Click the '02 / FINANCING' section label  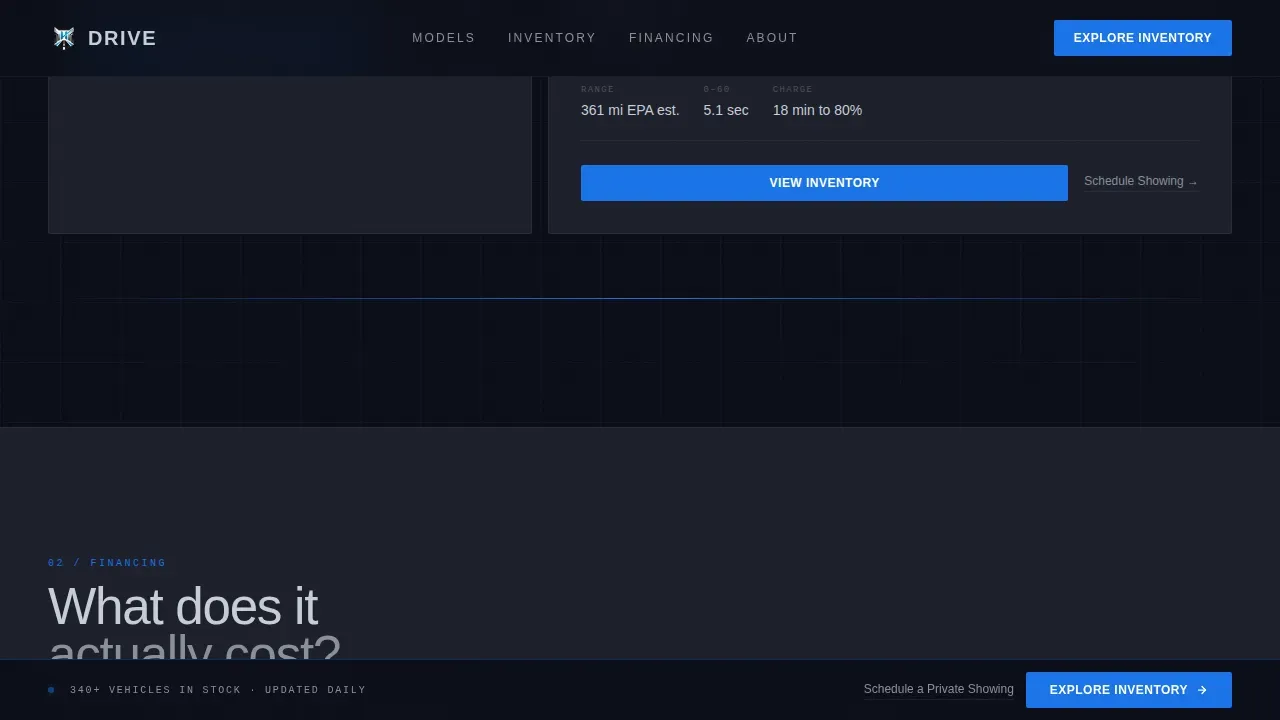(x=107, y=563)
